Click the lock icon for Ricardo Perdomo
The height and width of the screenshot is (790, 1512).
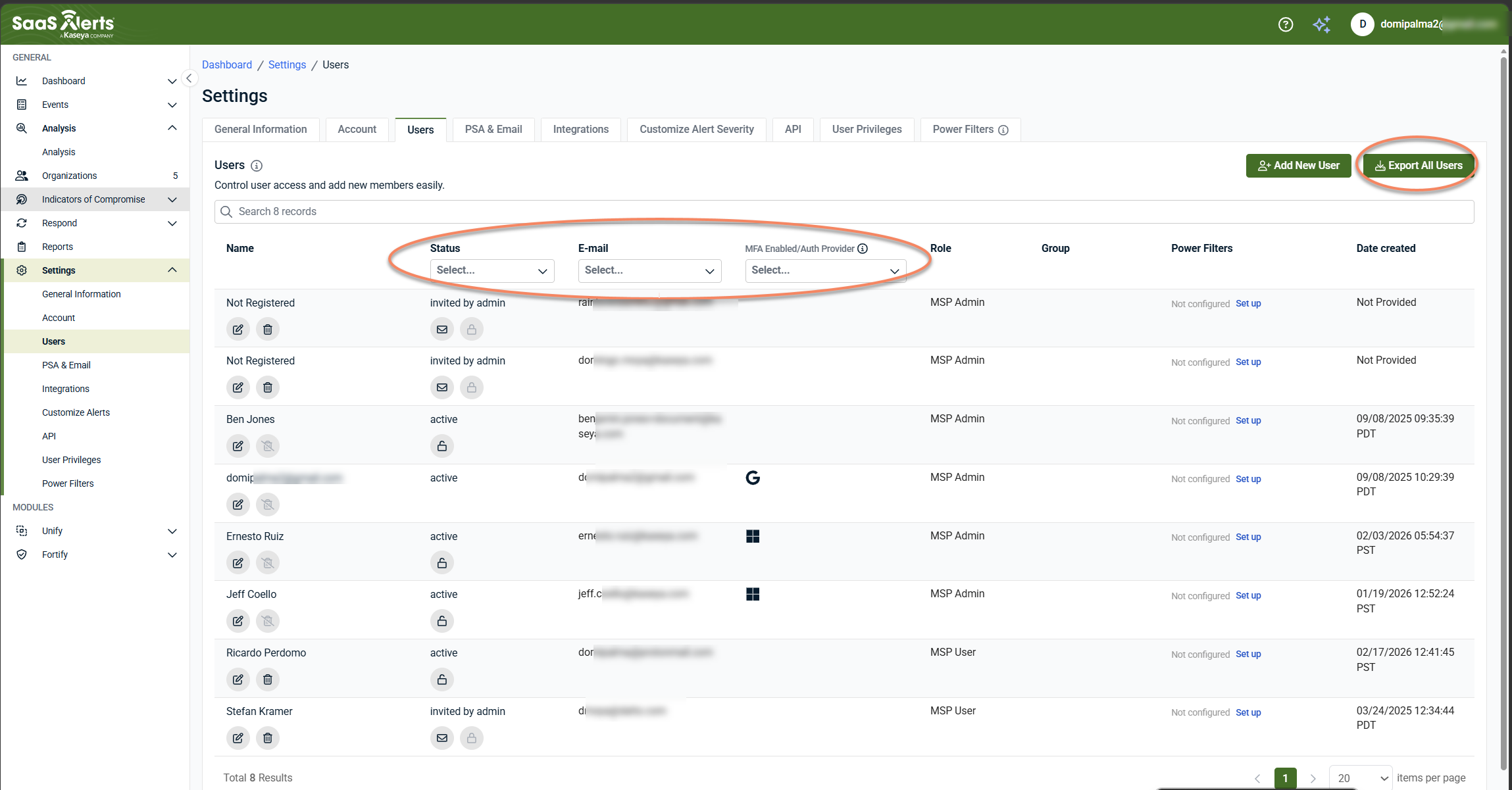[x=442, y=679]
